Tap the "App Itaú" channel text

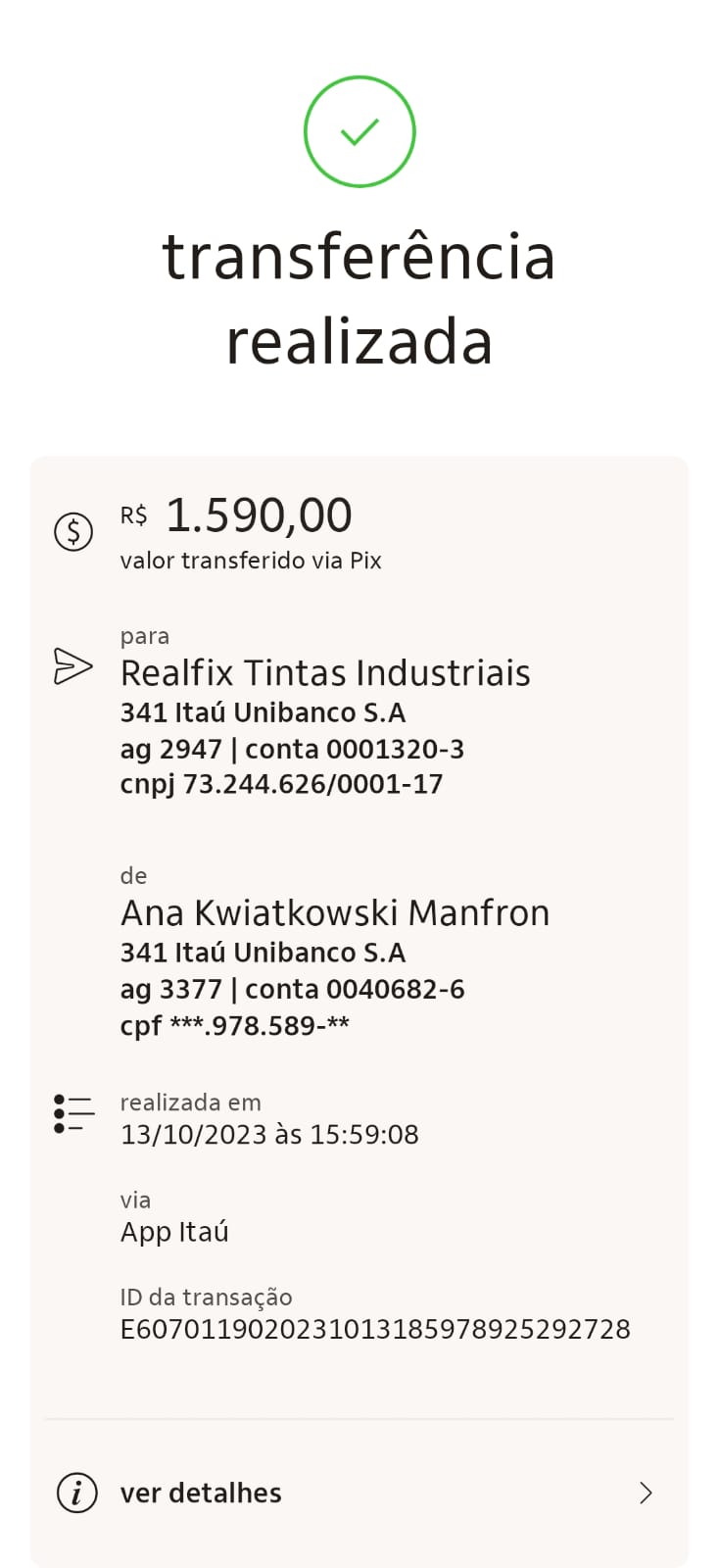[174, 1232]
